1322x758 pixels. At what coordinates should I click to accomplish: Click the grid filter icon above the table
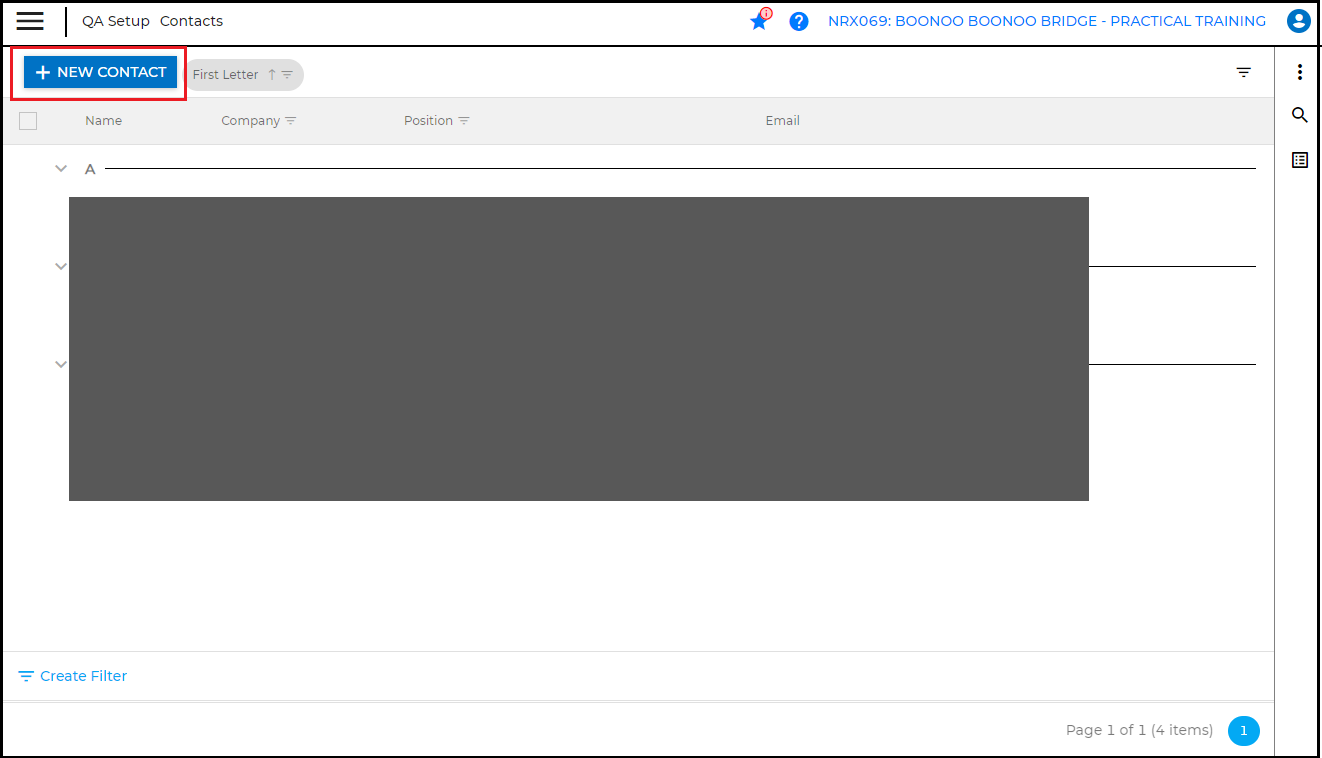pyautogui.click(x=1243, y=72)
